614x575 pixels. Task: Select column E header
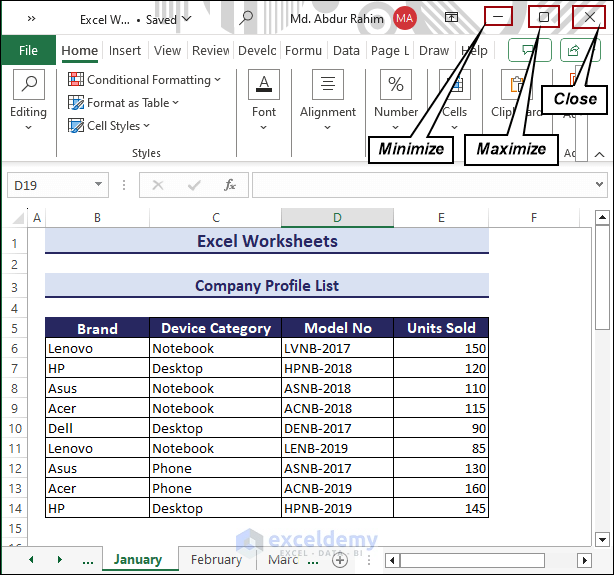441,218
